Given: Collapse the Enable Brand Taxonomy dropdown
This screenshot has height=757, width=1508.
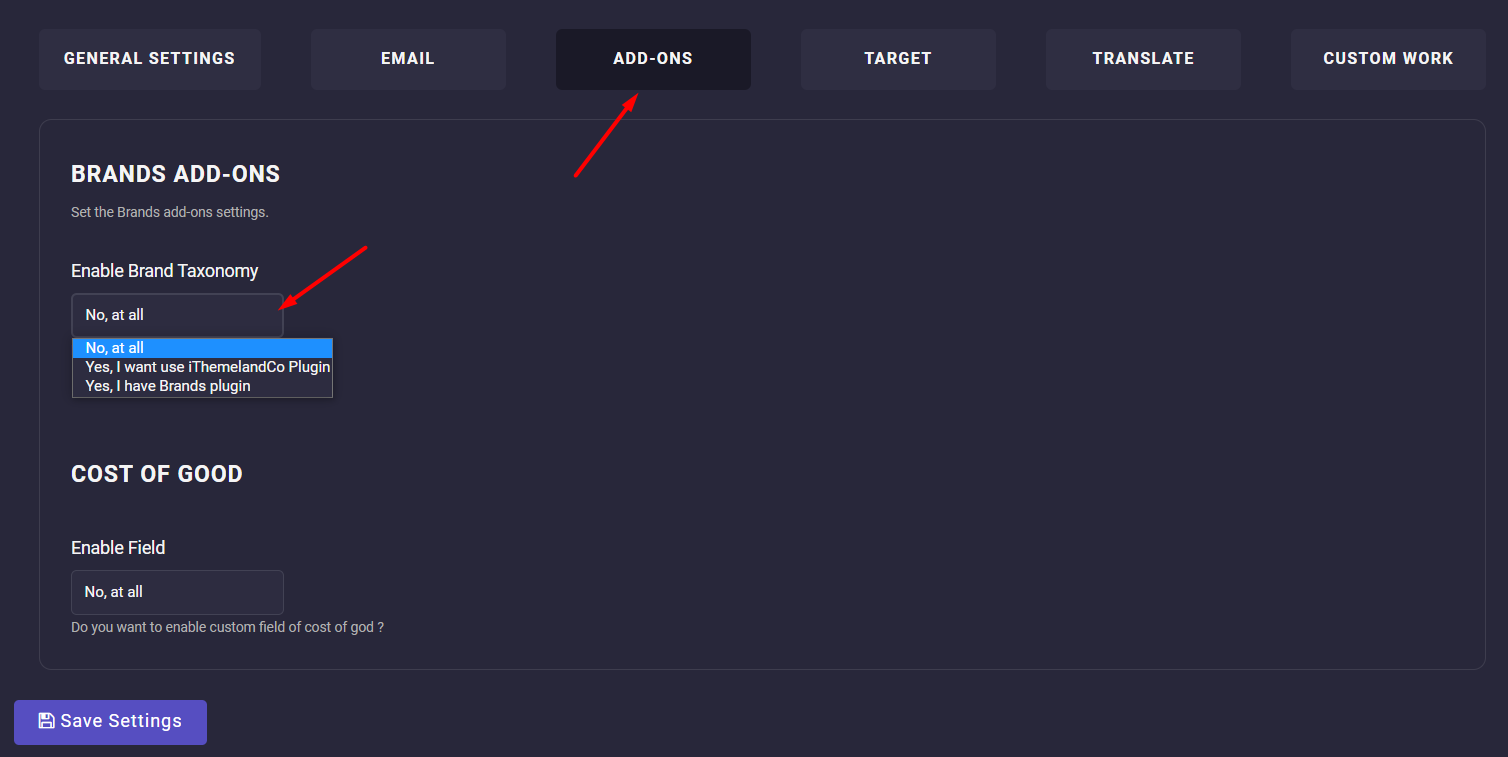Looking at the screenshot, I should click(177, 315).
